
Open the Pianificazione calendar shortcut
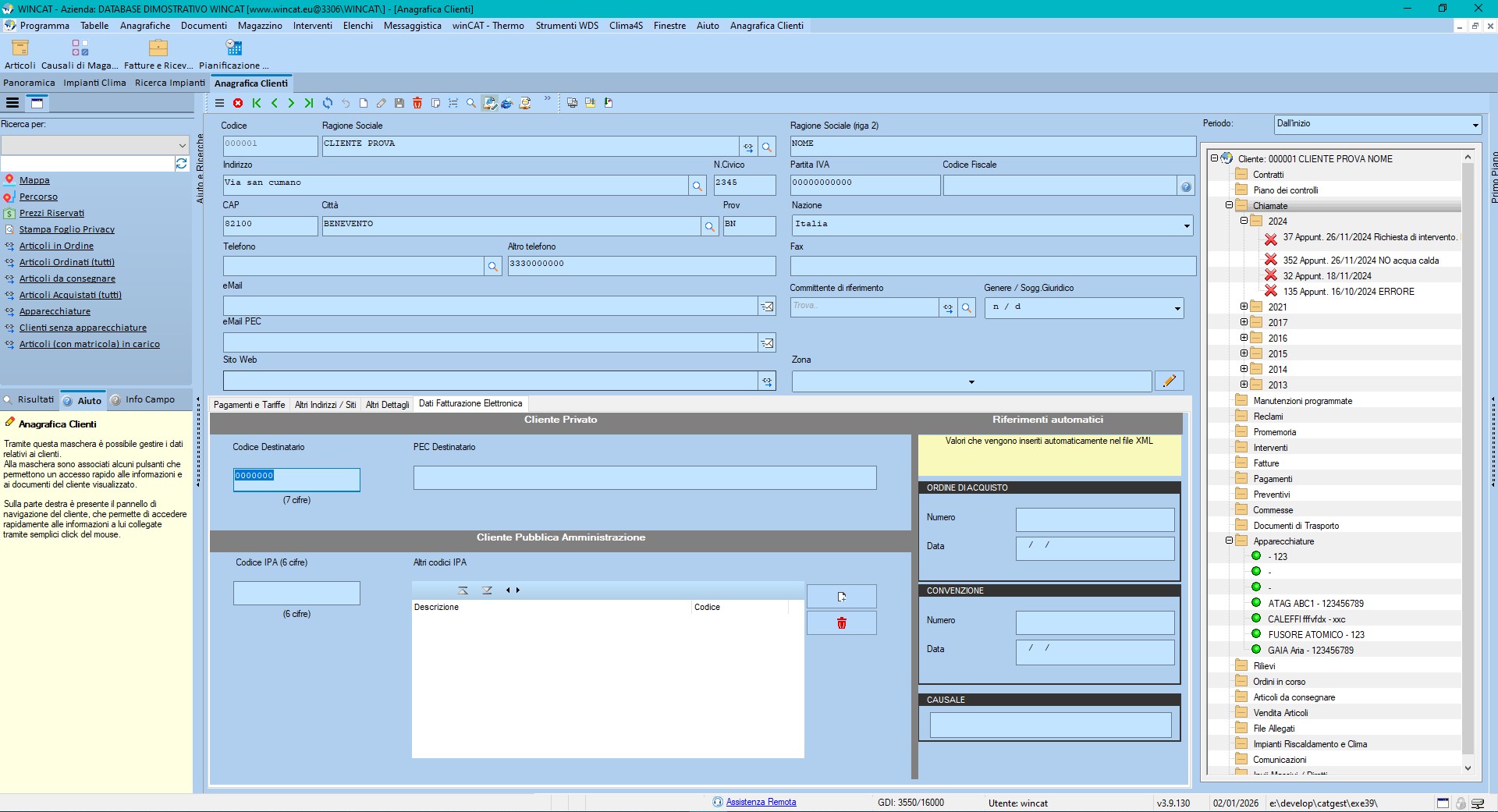tap(233, 54)
